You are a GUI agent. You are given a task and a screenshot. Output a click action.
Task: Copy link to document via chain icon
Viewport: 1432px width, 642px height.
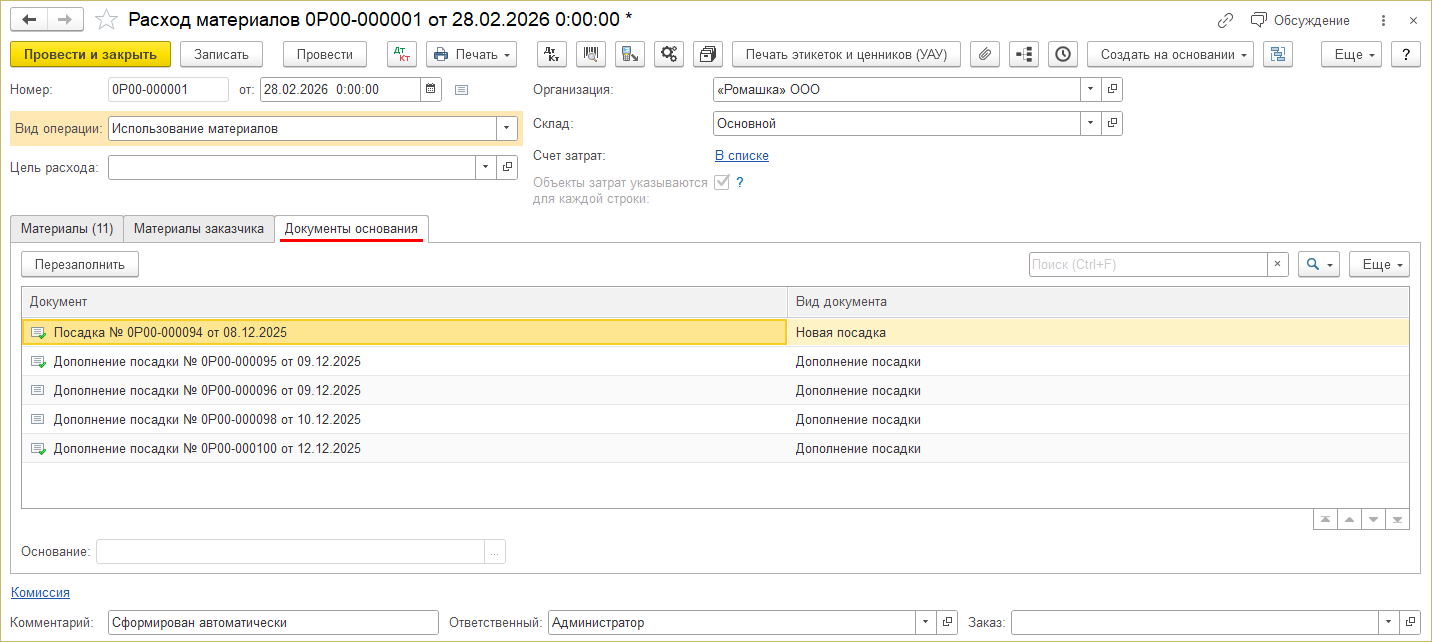1225,20
